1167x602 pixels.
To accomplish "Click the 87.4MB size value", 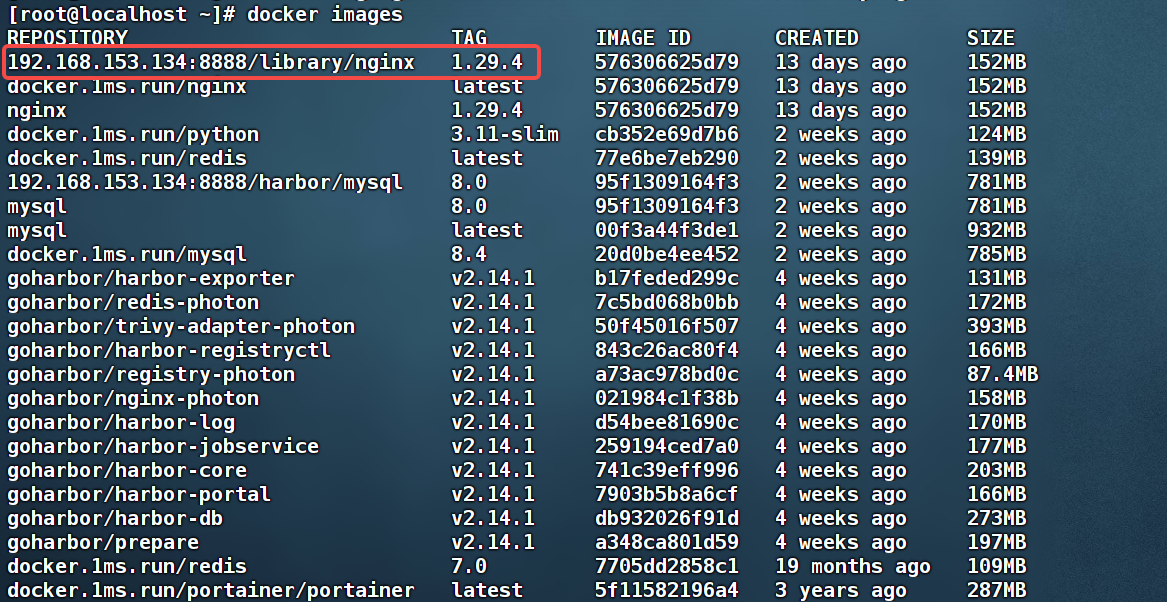I will coord(1003,374).
